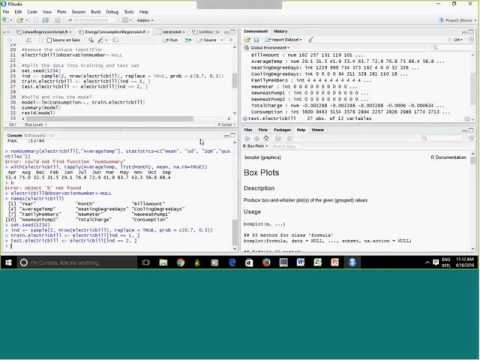Click the clear workspace broom icon
480x360 pixels.
311,40
